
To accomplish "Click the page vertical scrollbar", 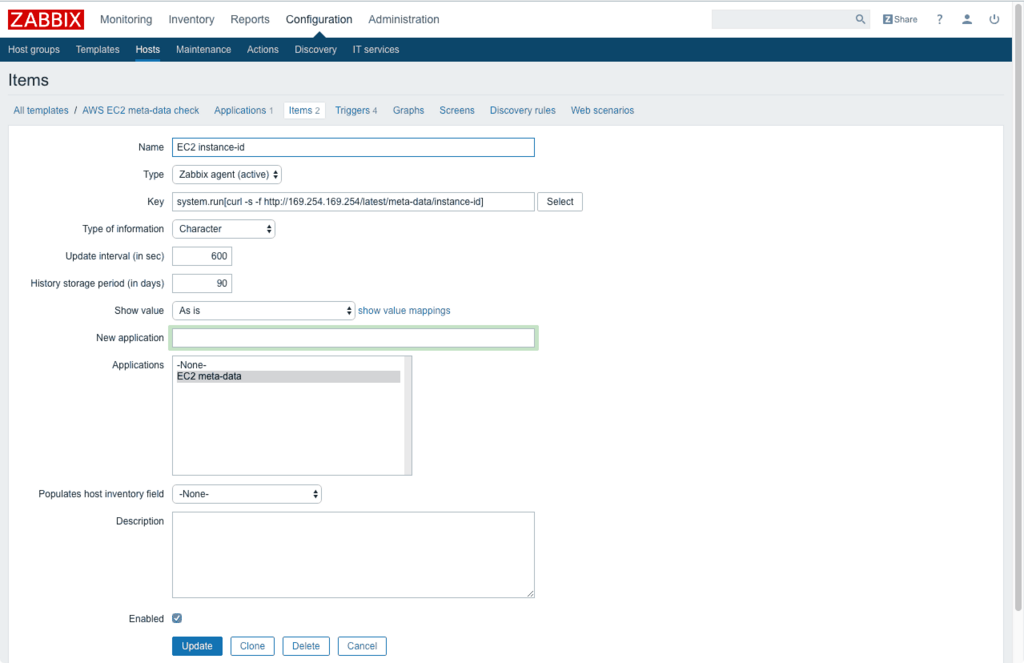I will click(1018, 307).
